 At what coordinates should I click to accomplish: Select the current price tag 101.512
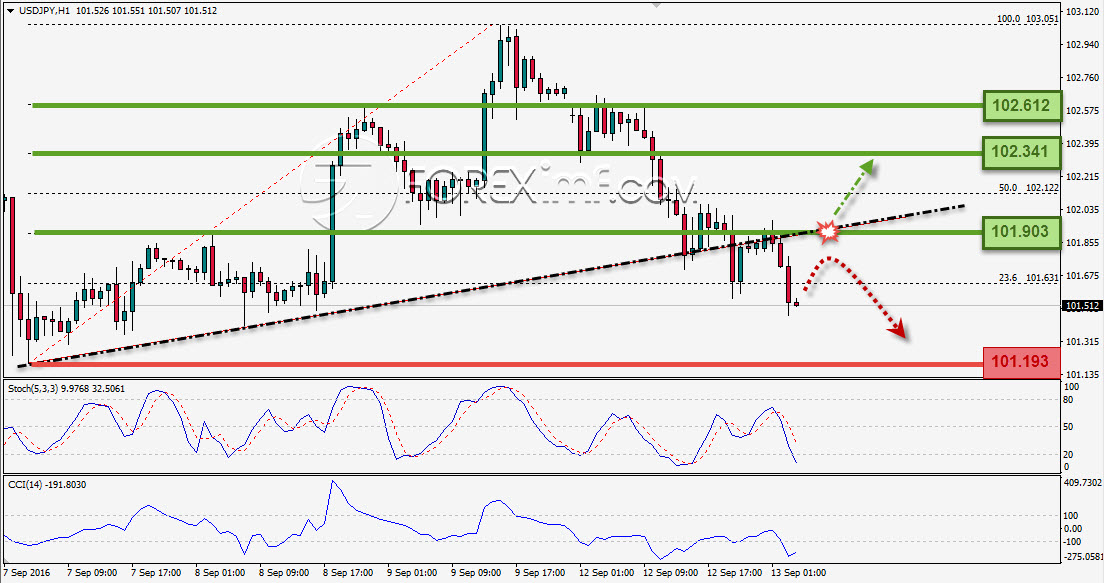[x=1082, y=306]
